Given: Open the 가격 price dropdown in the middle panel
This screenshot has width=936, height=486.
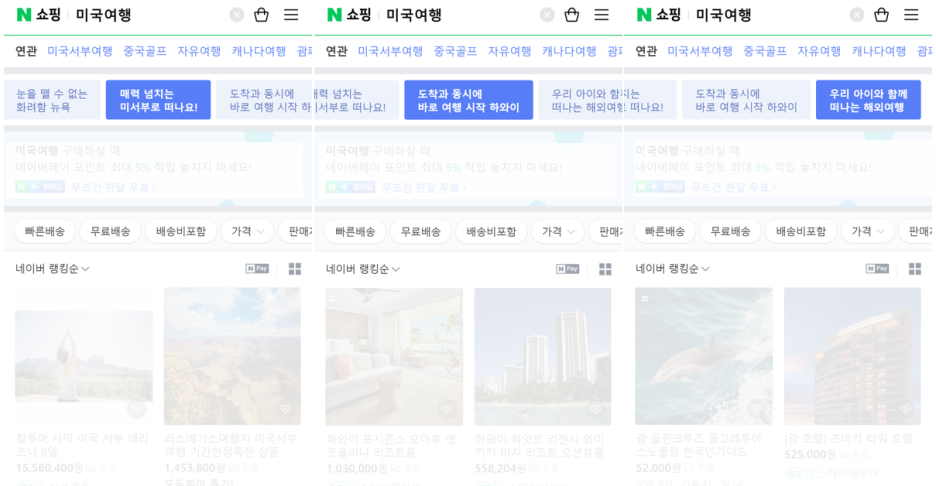Looking at the screenshot, I should coord(557,231).
